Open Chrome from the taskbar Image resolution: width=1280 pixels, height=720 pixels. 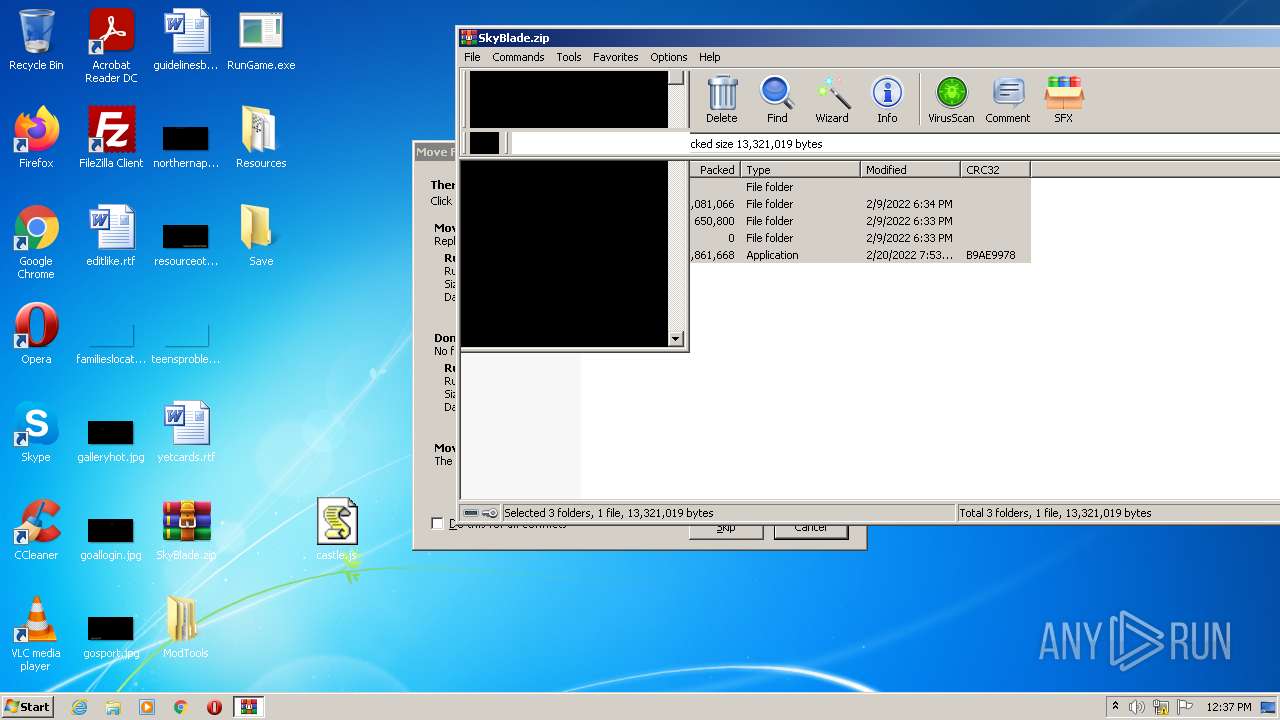click(181, 707)
